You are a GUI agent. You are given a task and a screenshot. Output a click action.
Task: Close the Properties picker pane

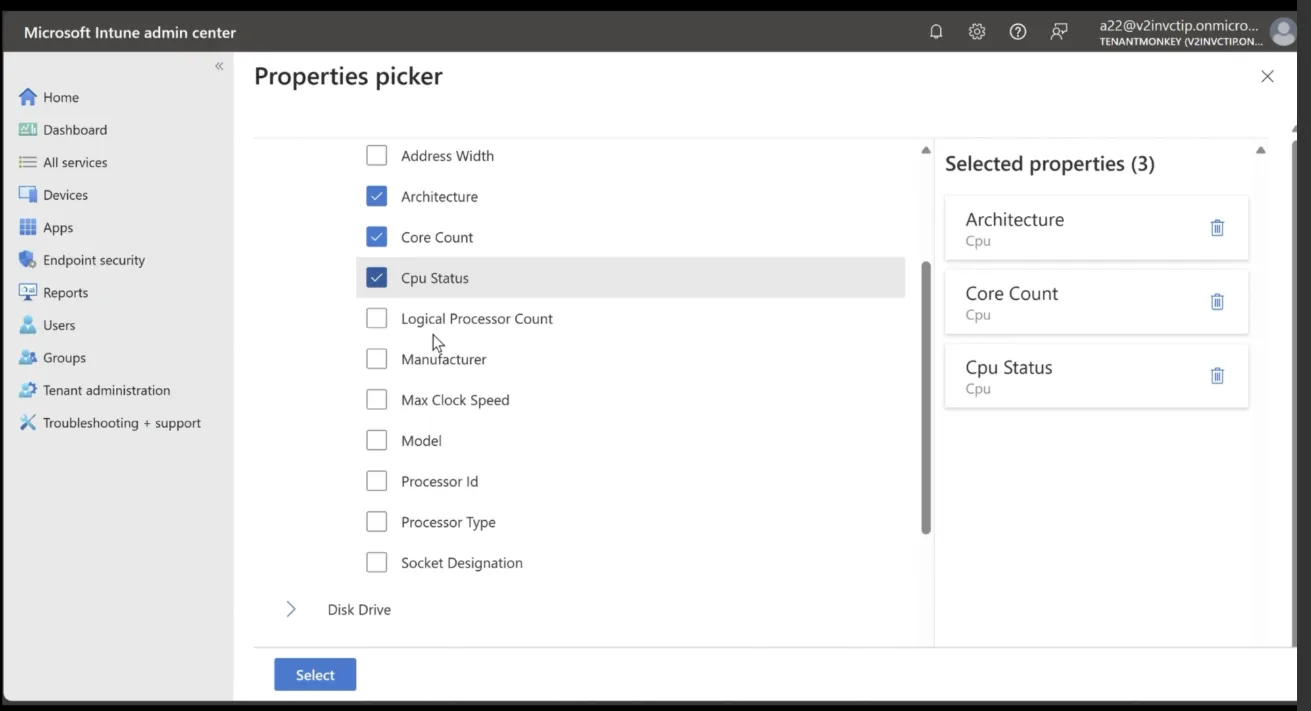(1267, 77)
